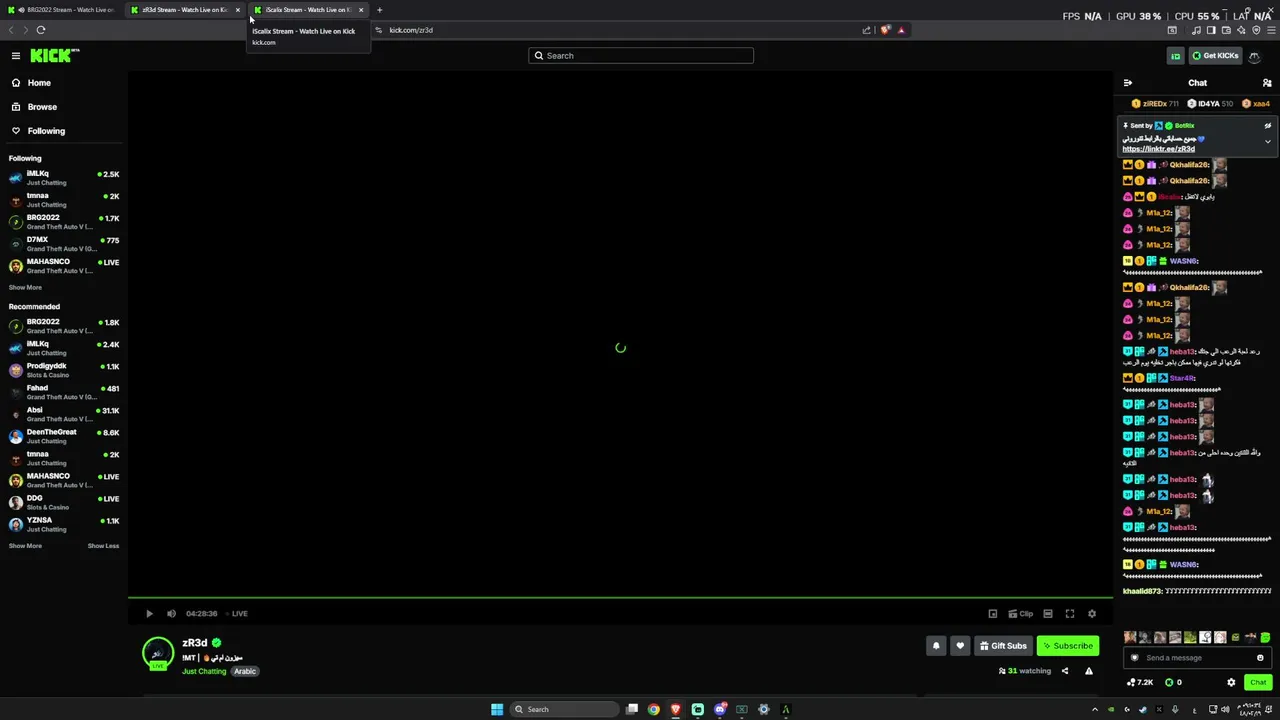1280x720 pixels.
Task: Open the Kick sidebar hamburger menu
Action: pyautogui.click(x=16, y=56)
